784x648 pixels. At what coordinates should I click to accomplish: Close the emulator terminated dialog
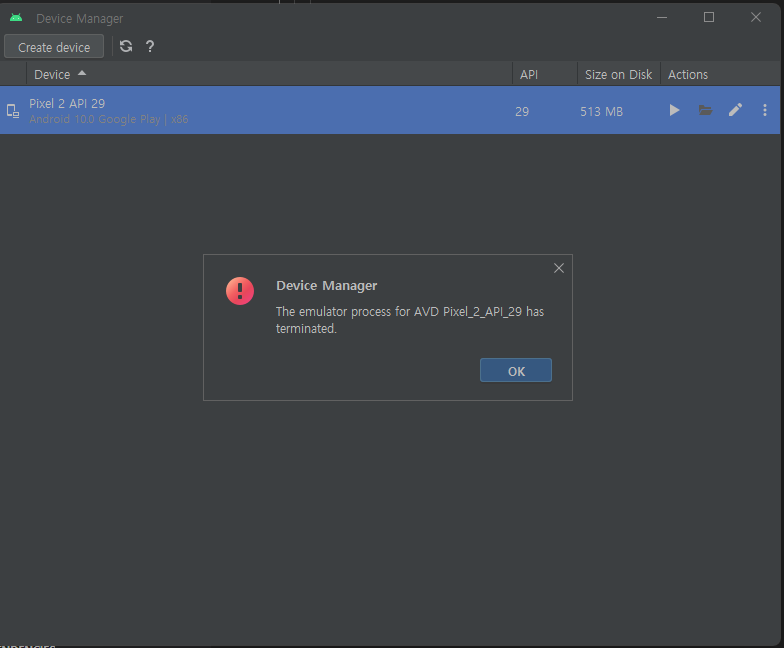558,268
